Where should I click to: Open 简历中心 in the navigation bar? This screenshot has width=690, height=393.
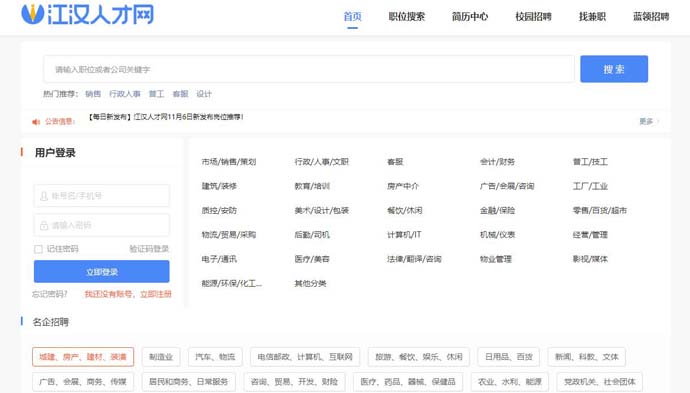[470, 17]
